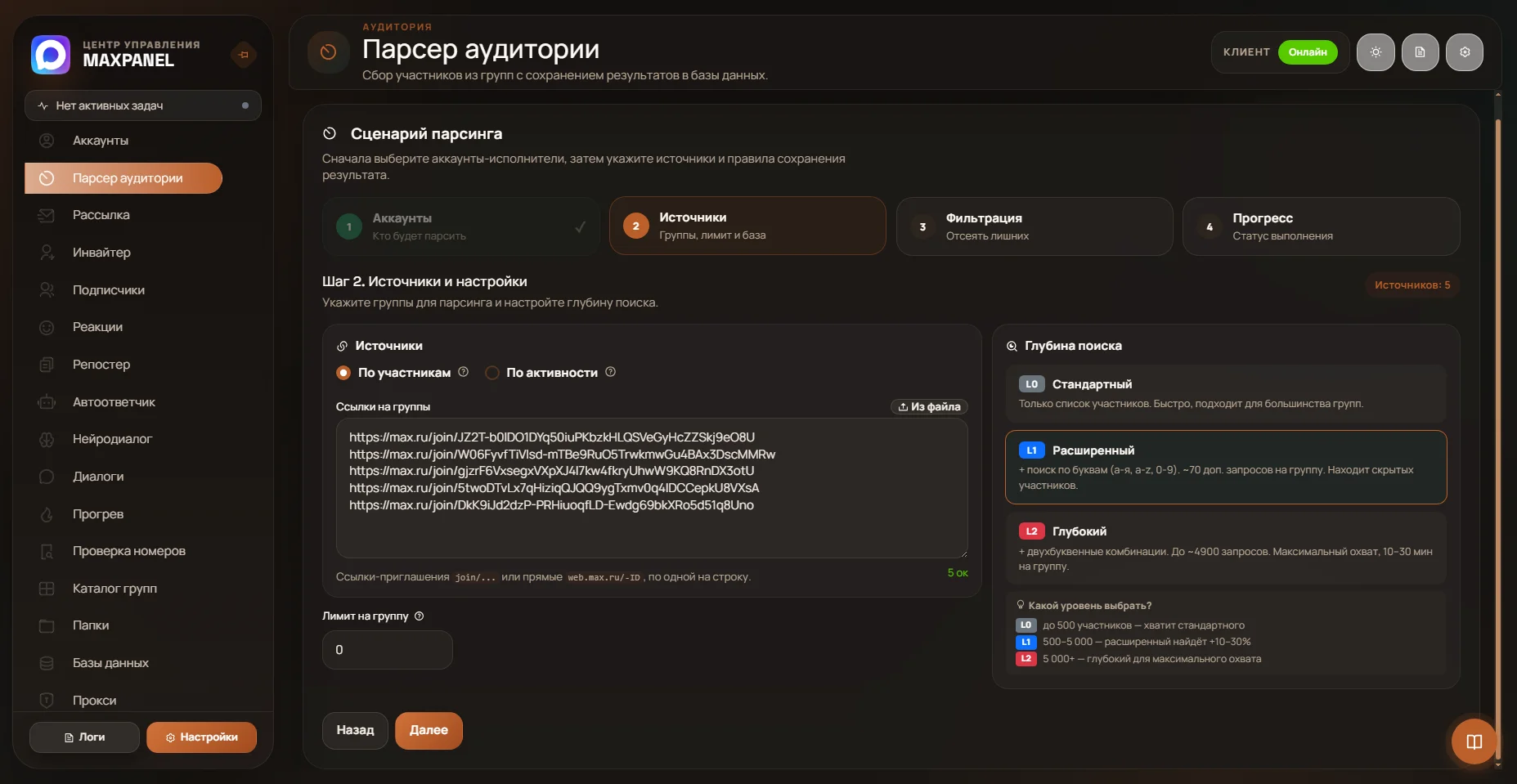Open Настройки button in sidebar
Viewport: 1517px width, 784px height.
[x=201, y=737]
